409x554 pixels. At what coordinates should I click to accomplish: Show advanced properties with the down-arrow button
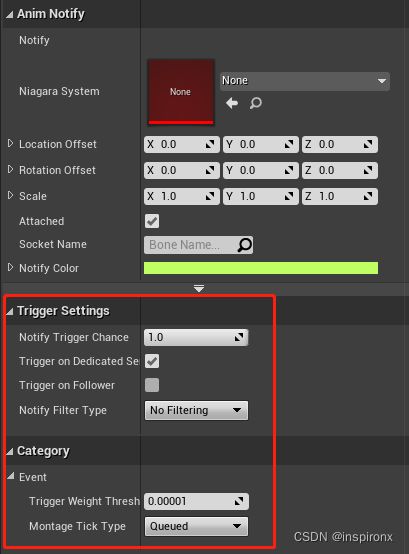199,289
